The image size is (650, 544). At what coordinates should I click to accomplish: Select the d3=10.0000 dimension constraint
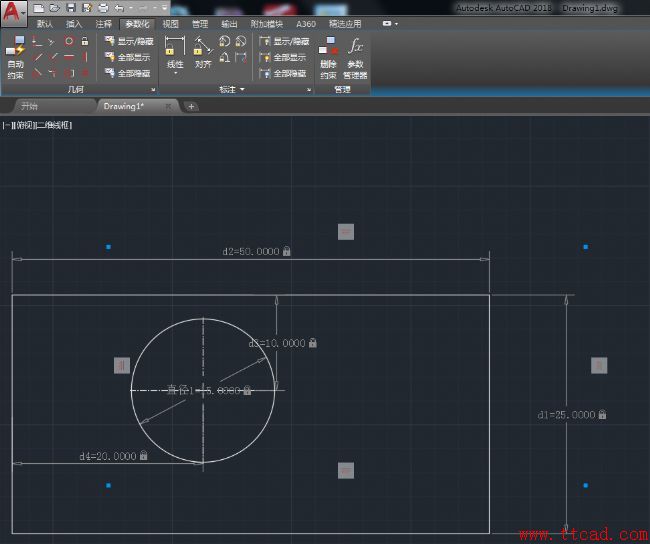[282, 343]
